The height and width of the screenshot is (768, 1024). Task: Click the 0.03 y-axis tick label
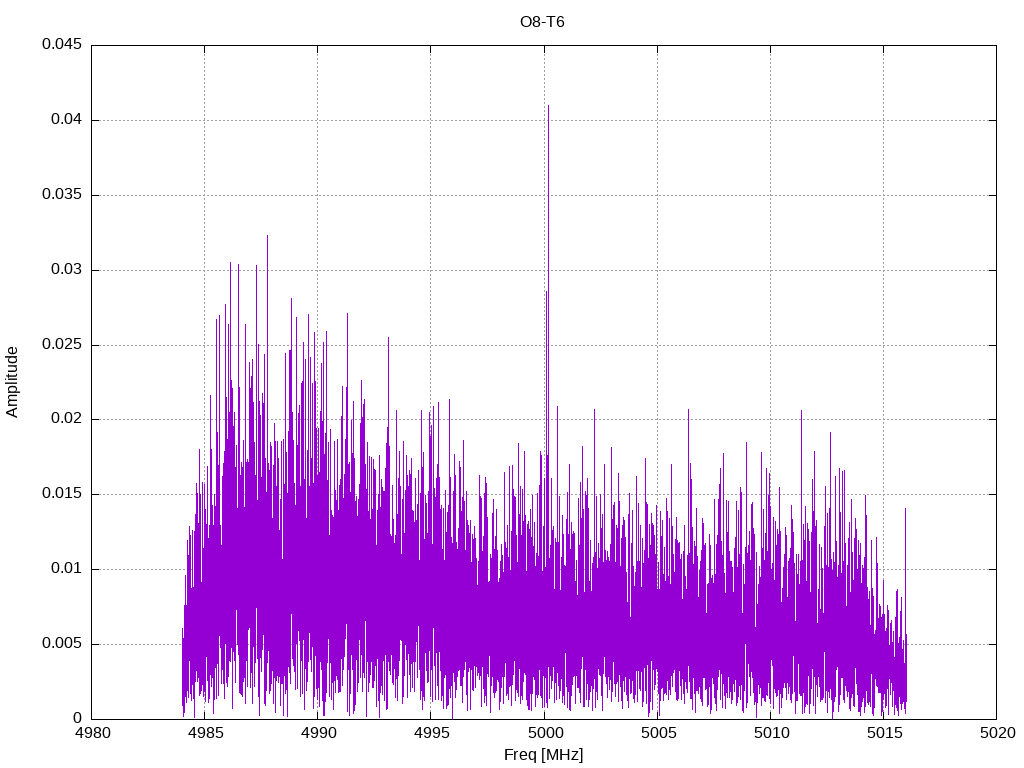point(65,270)
